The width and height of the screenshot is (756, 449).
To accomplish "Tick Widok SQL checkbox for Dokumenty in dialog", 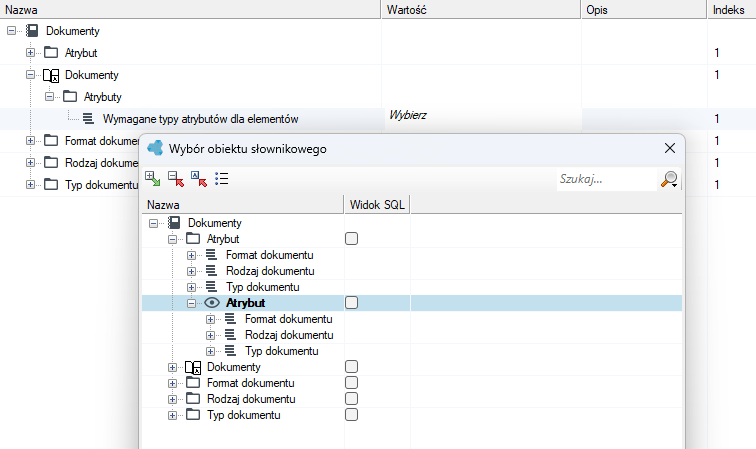I will coord(351,367).
